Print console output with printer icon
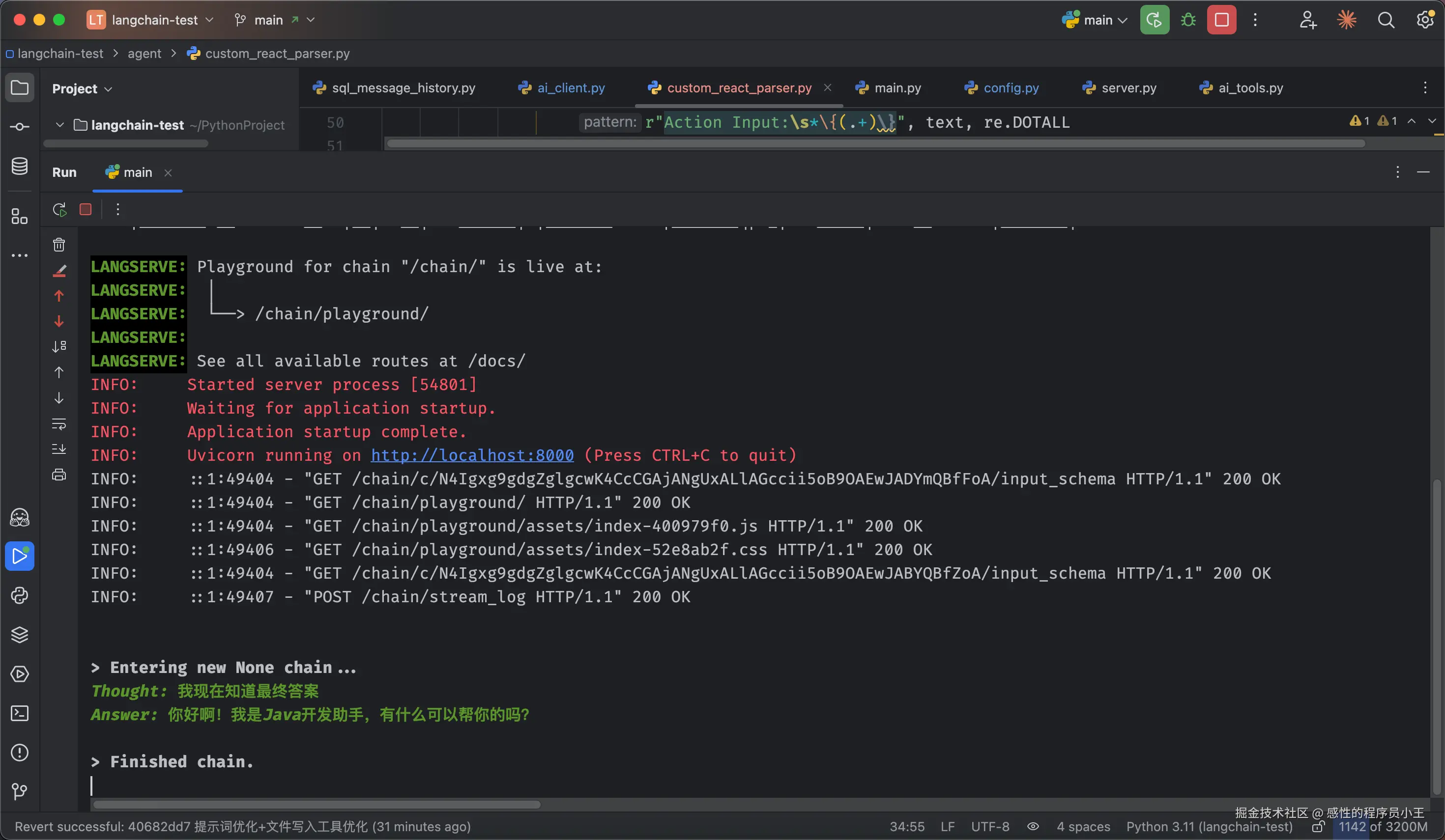Image resolution: width=1445 pixels, height=840 pixels. 59,475
